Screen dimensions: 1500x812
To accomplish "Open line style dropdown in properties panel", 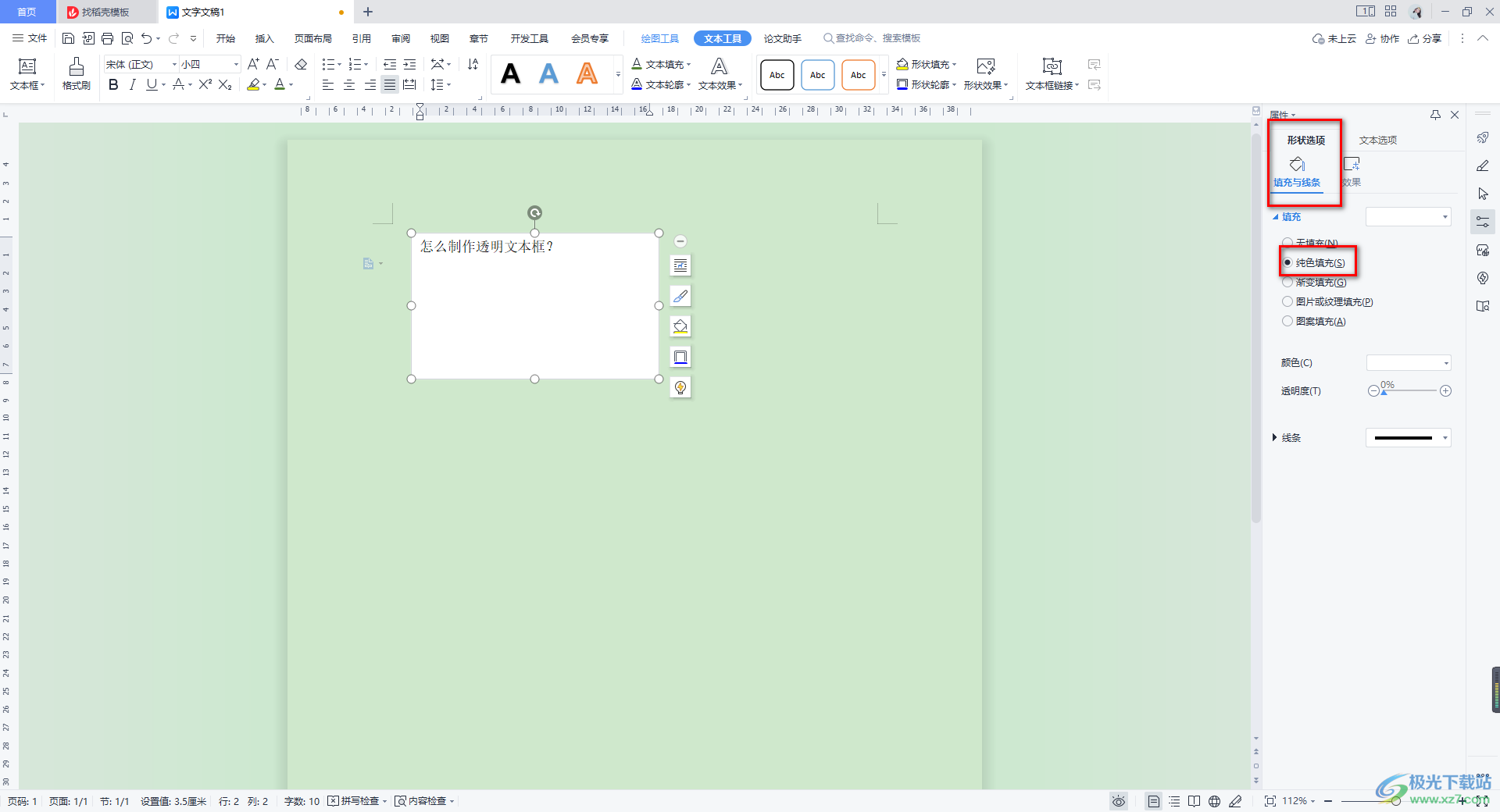I will coord(1408,438).
